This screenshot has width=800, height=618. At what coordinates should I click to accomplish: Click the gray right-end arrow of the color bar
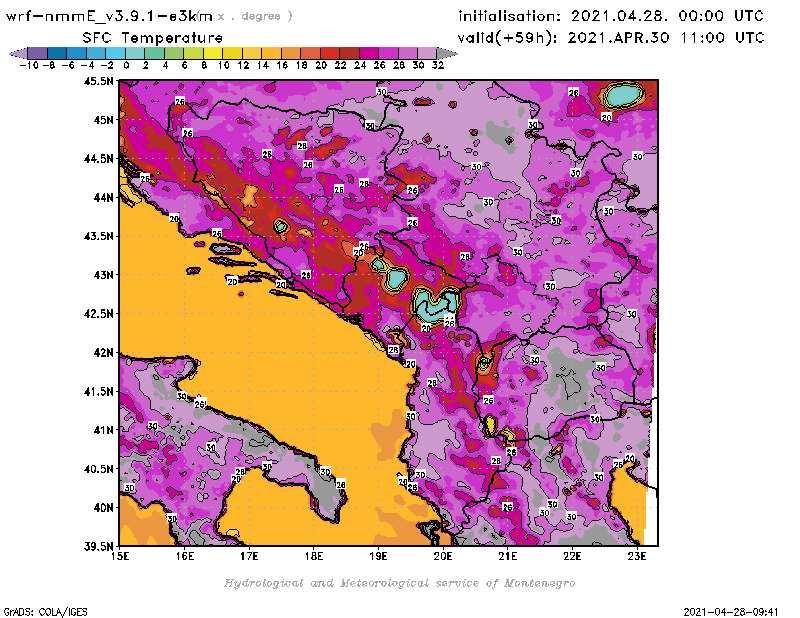pos(447,53)
